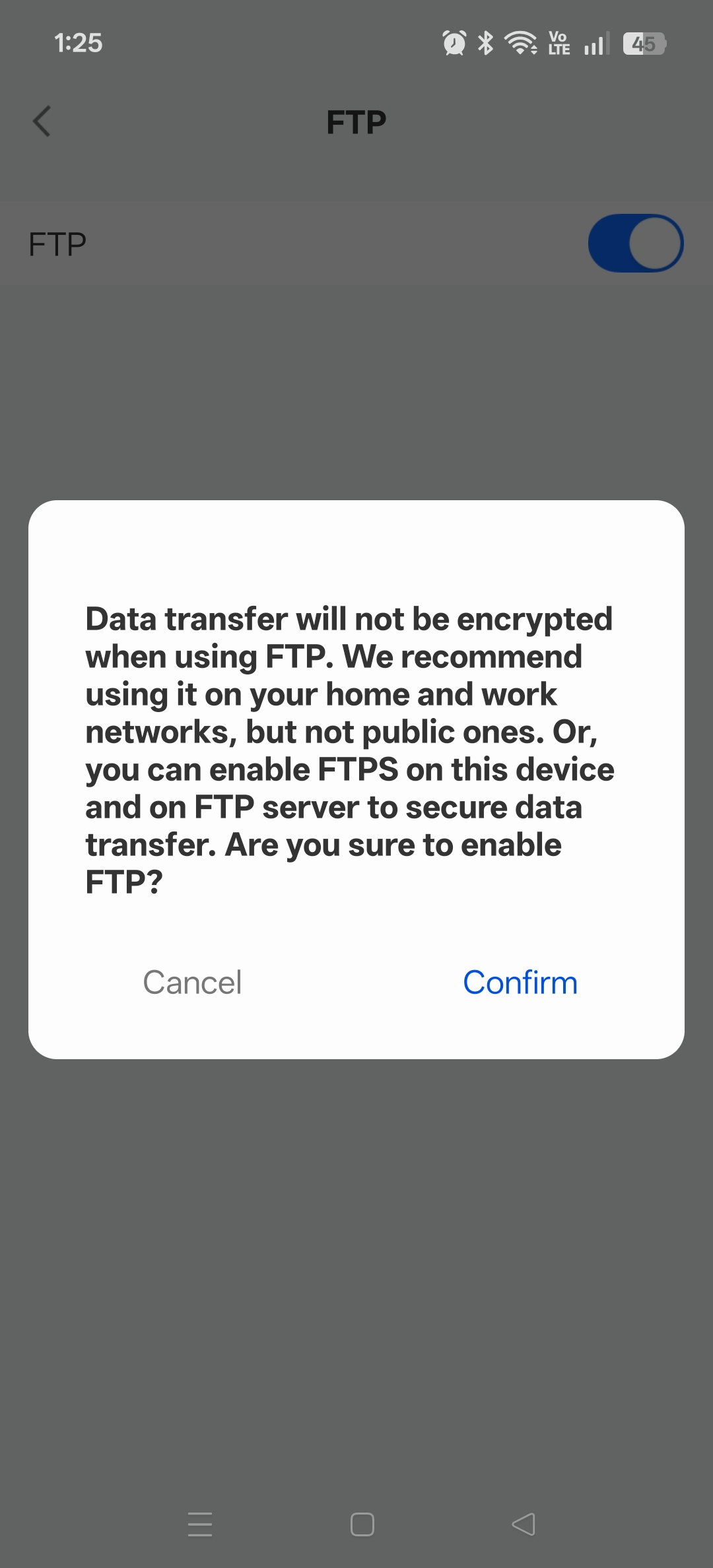Open recent apps with the menu navigation button
This screenshot has width=713, height=1568.
pyautogui.click(x=200, y=1524)
